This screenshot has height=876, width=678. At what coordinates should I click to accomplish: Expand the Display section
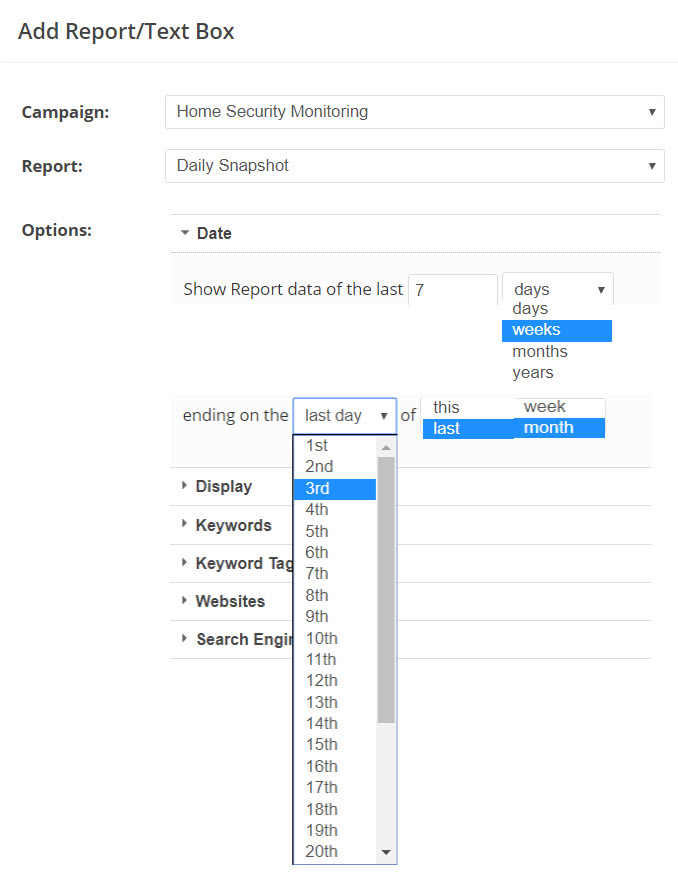coord(223,486)
